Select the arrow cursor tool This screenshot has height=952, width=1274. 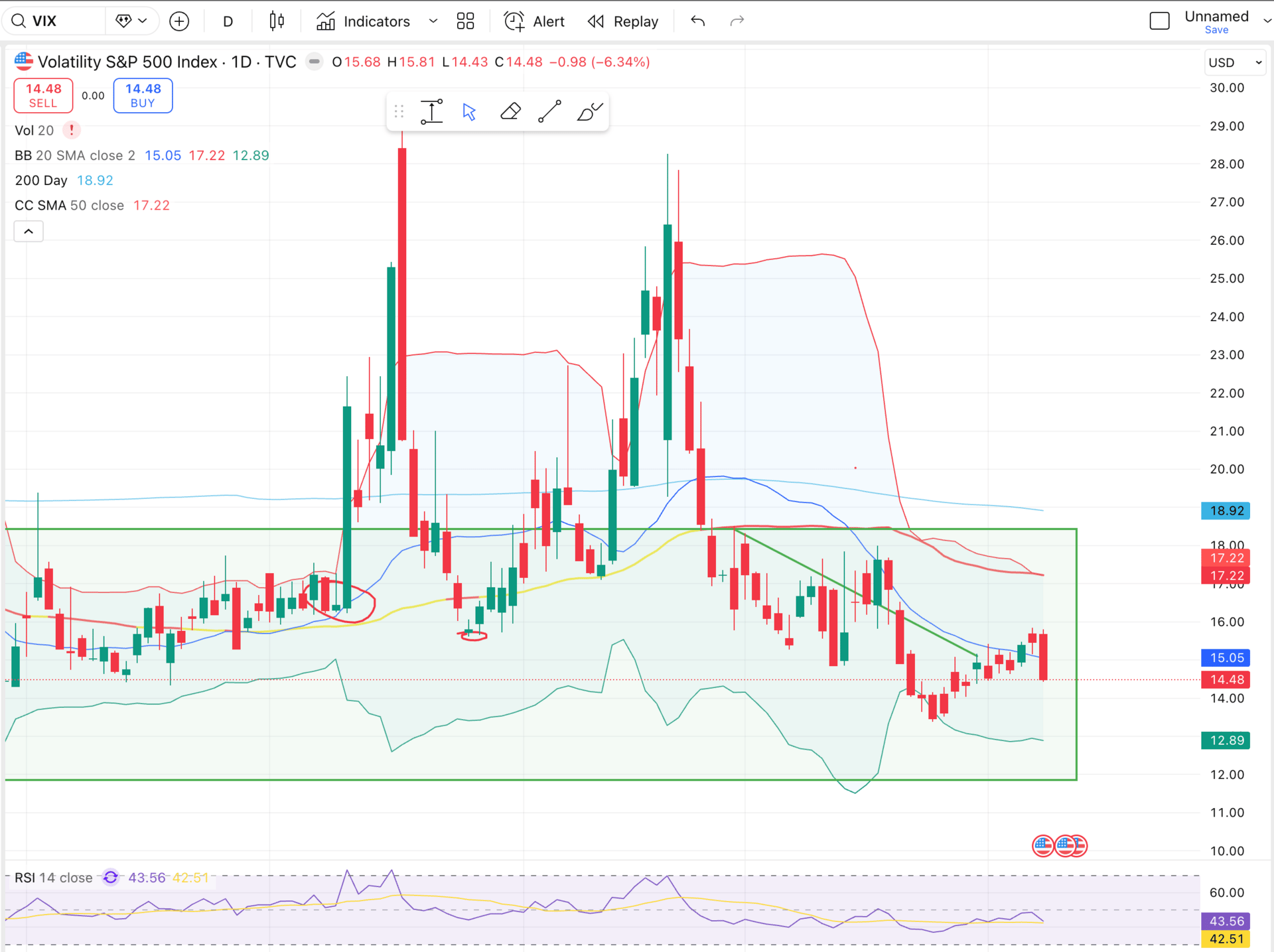(469, 111)
